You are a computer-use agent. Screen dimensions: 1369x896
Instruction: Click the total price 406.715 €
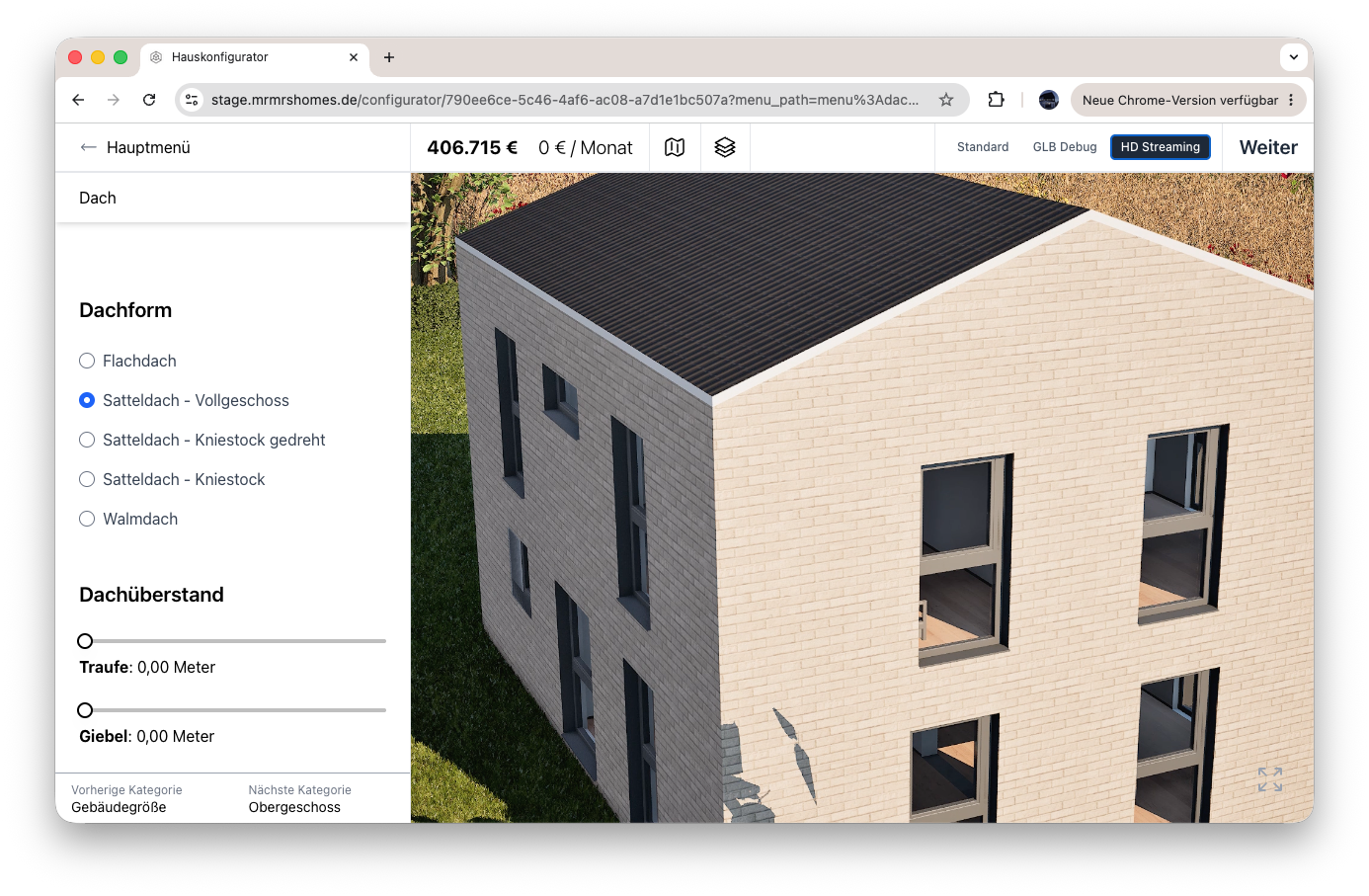pos(472,147)
